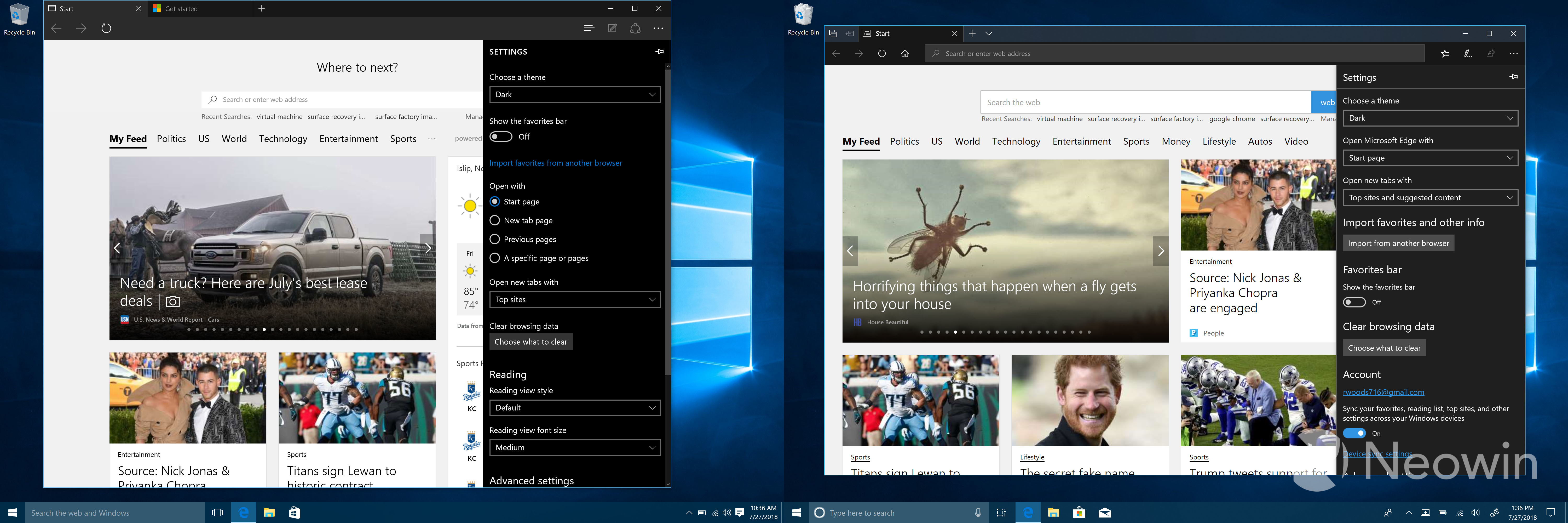Viewport: 1568px width, 523px height.
Task: Select the New tab page radio option
Action: click(x=495, y=220)
